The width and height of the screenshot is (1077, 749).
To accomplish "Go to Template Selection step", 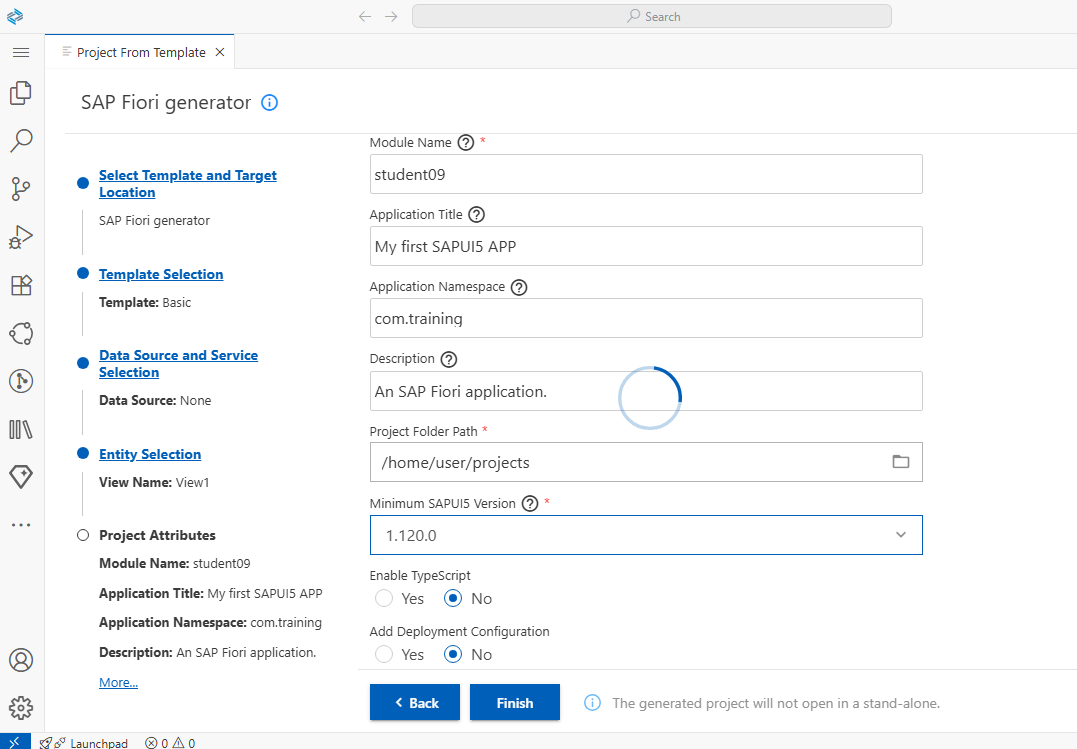I will pos(161,274).
